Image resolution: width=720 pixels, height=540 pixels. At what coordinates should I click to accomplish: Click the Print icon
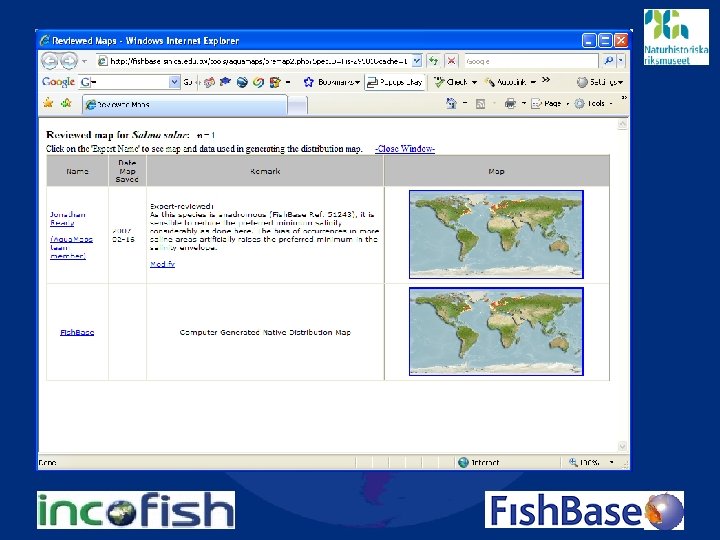[510, 104]
